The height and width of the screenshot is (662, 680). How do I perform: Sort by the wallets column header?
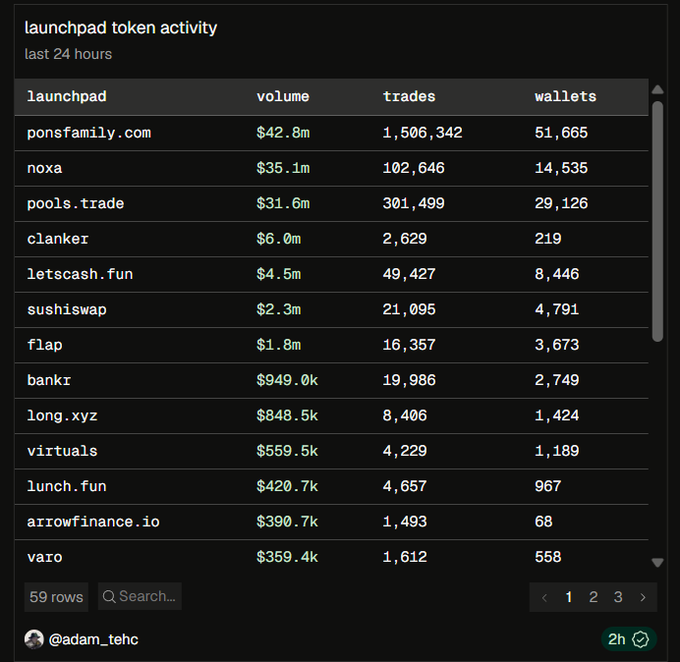pyautogui.click(x=566, y=96)
